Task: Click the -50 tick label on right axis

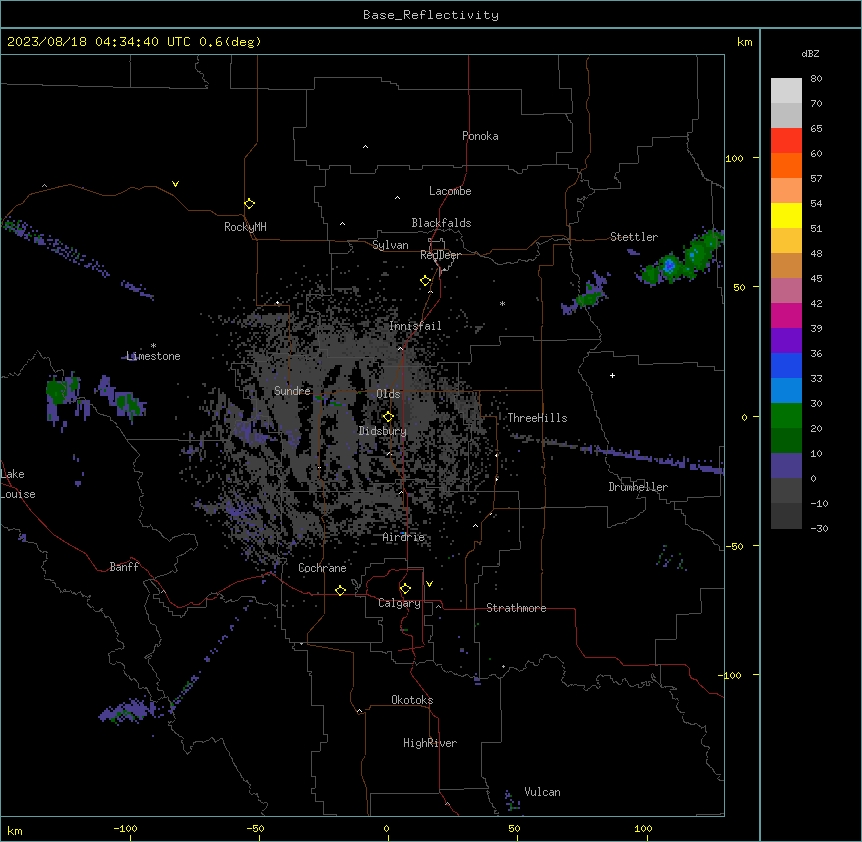Action: tap(734, 546)
